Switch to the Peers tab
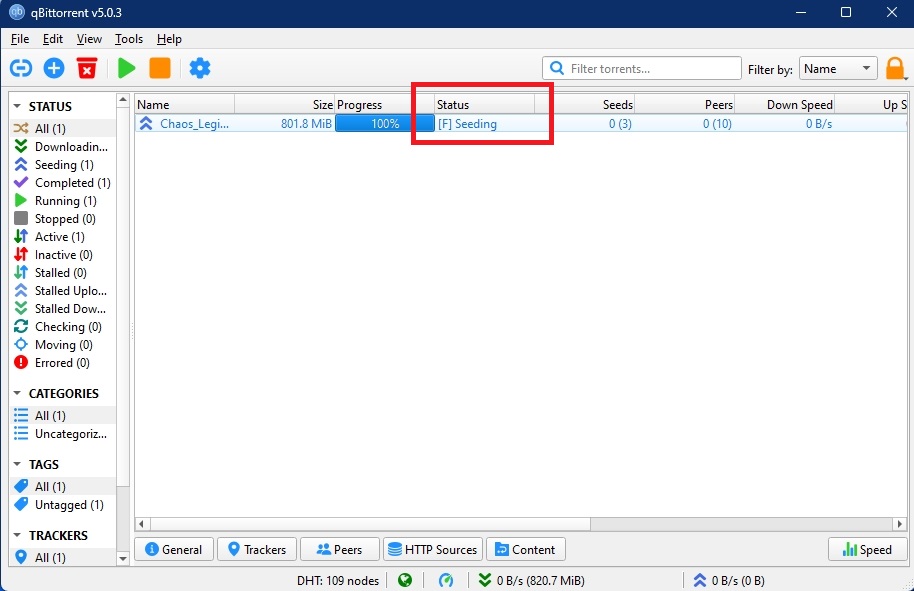 tap(340, 549)
